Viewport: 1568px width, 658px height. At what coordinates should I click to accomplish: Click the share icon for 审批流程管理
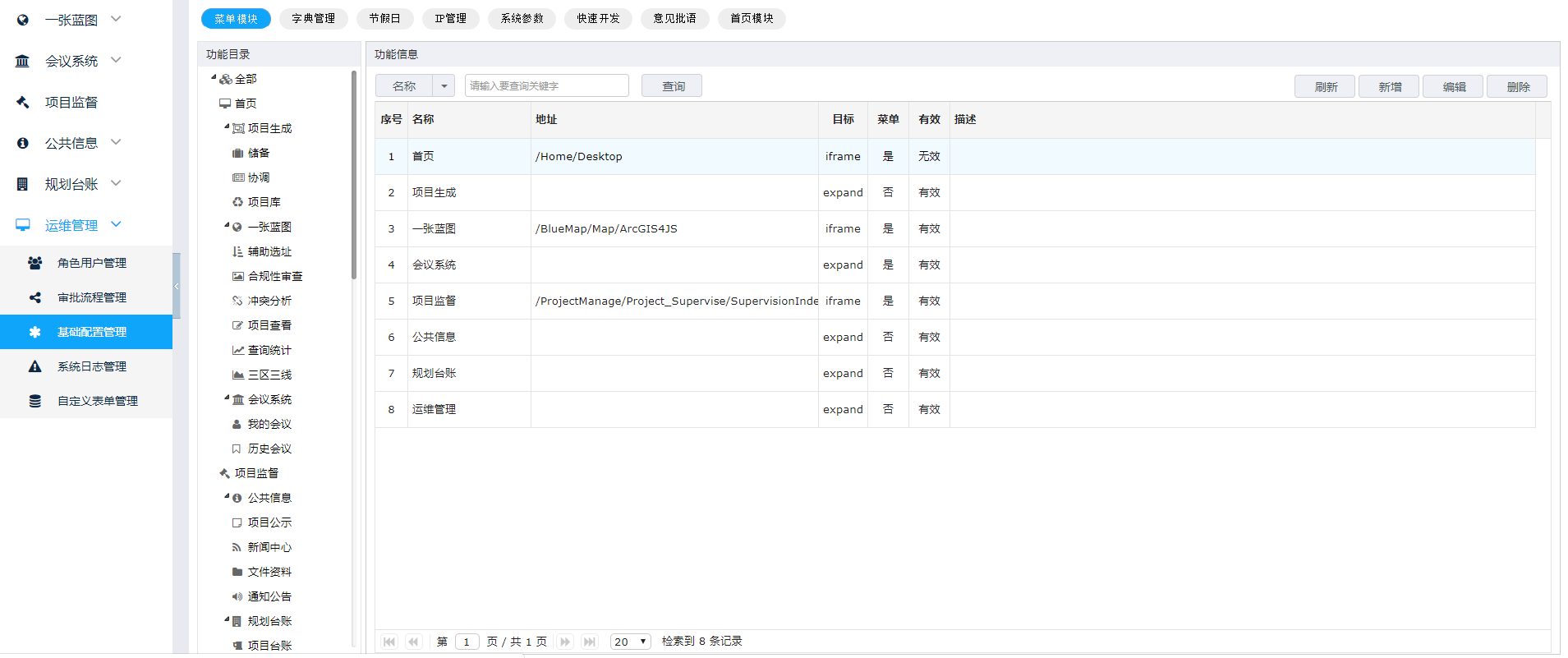tap(34, 297)
